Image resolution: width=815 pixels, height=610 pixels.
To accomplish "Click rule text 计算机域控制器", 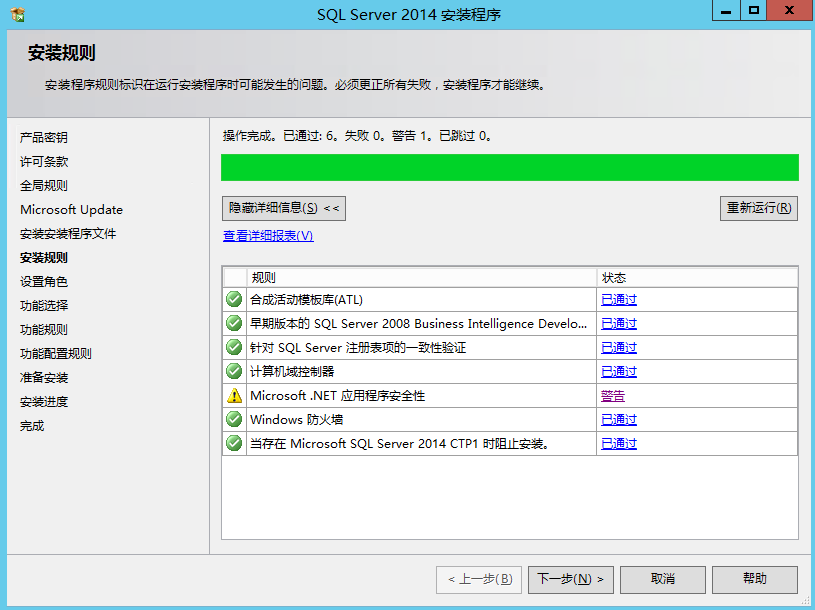I will (292, 372).
